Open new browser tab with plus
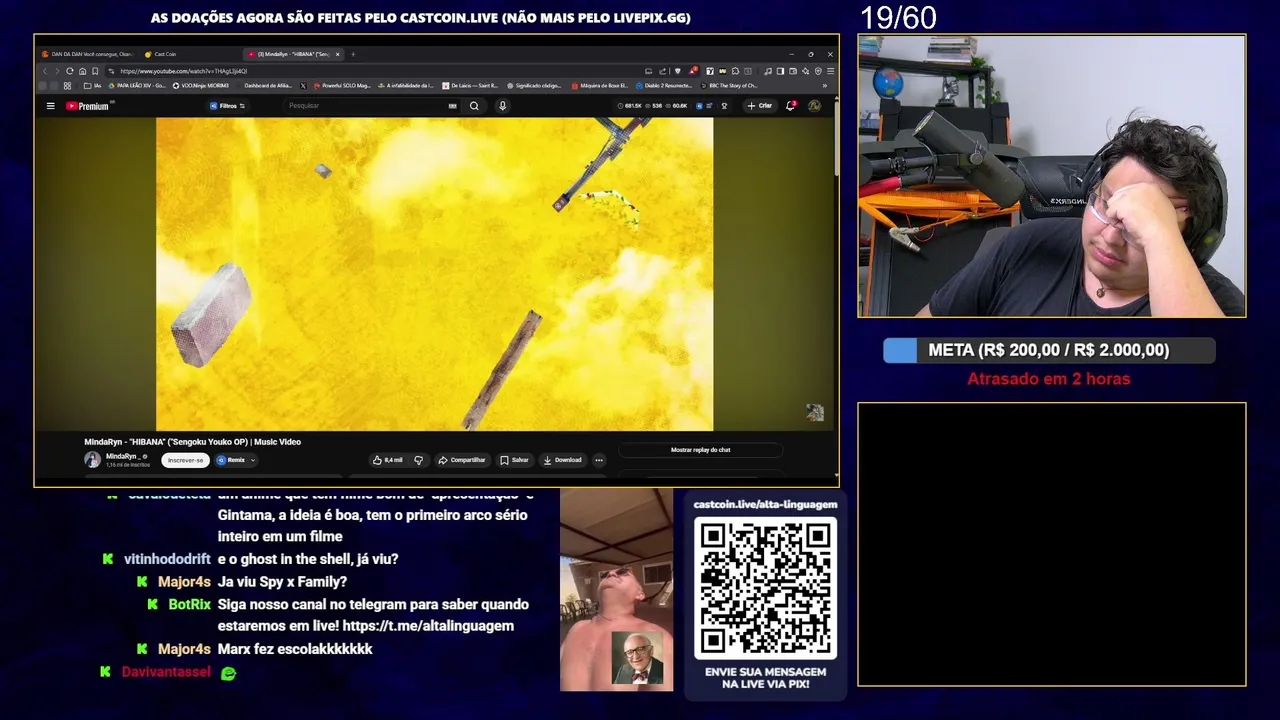The height and width of the screenshot is (720, 1280). 353,54
